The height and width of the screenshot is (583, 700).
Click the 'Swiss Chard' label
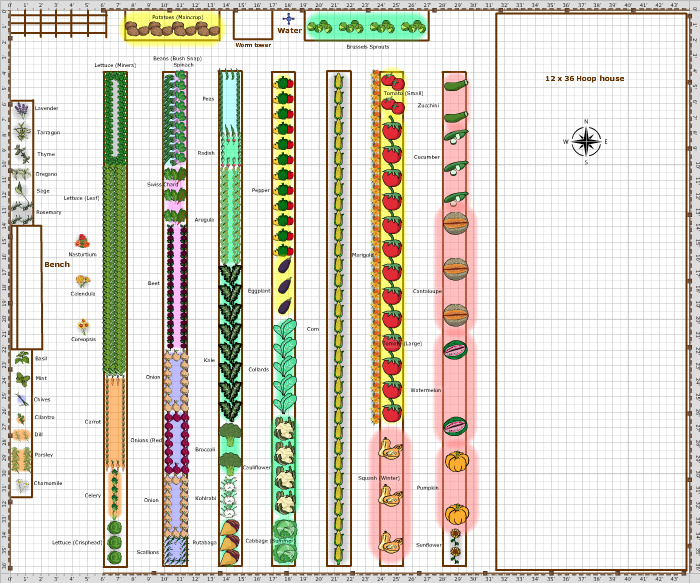coord(162,184)
